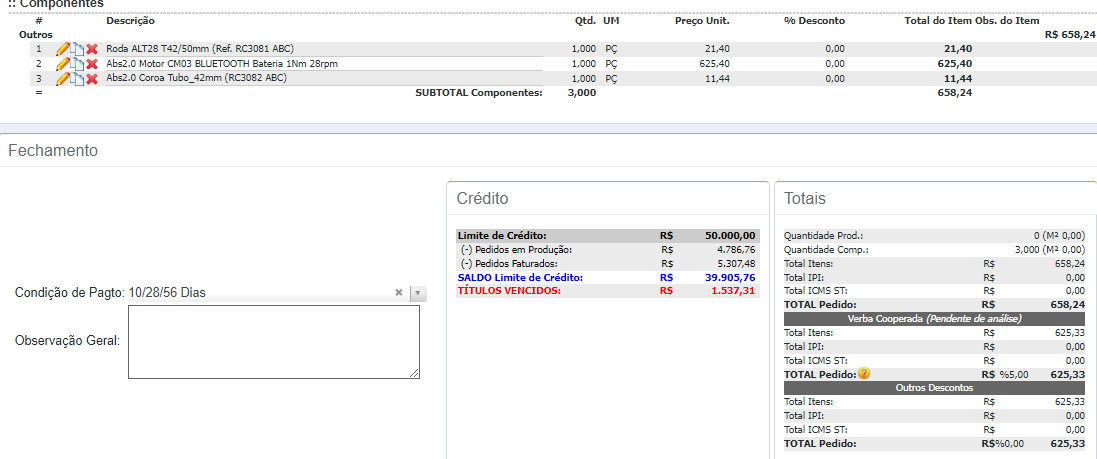Duplicate the Abs2.0 Motor CM03 item

78,64
